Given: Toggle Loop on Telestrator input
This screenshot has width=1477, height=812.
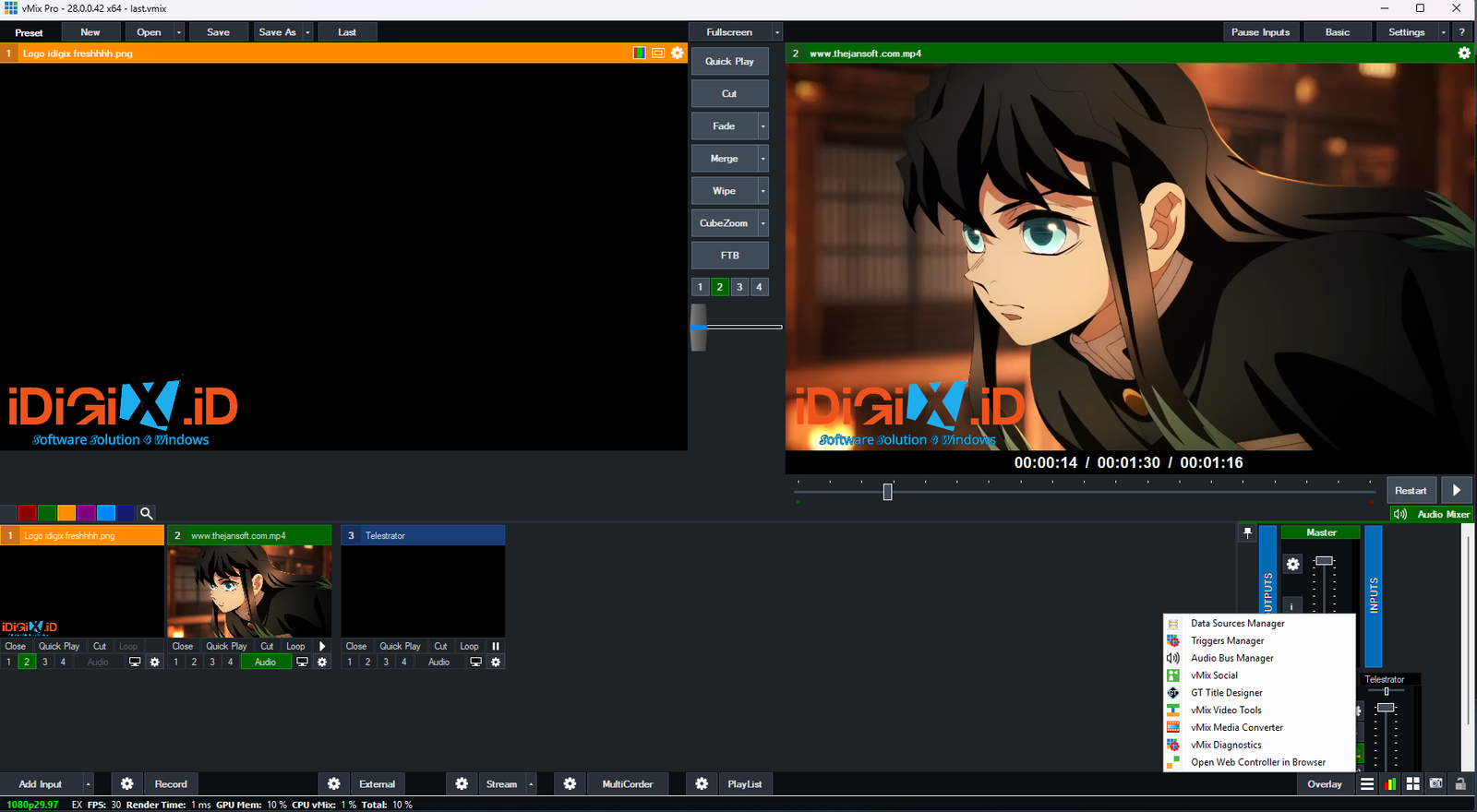Looking at the screenshot, I should pos(469,646).
